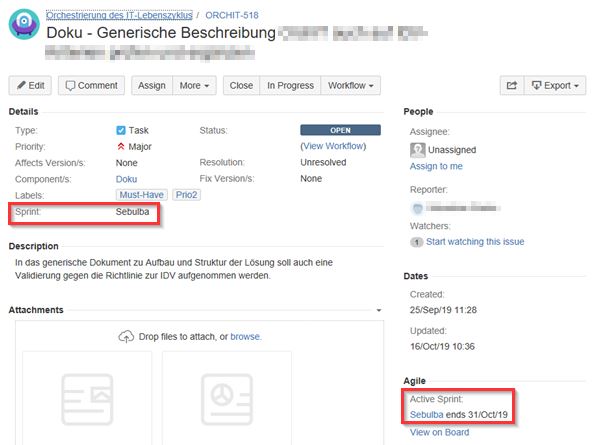Set issue to In Progress
Image resolution: width=599 pixels, height=445 pixels.
click(290, 85)
